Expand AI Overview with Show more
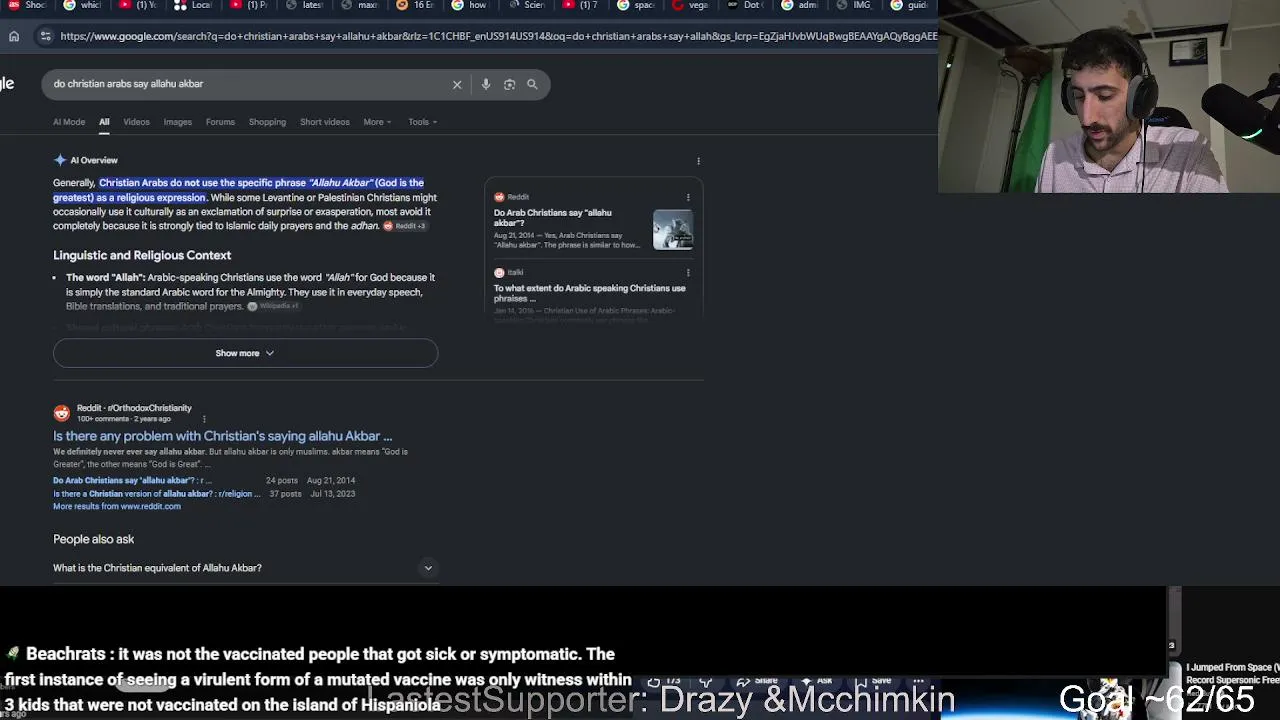The height and width of the screenshot is (720, 1280). [245, 353]
